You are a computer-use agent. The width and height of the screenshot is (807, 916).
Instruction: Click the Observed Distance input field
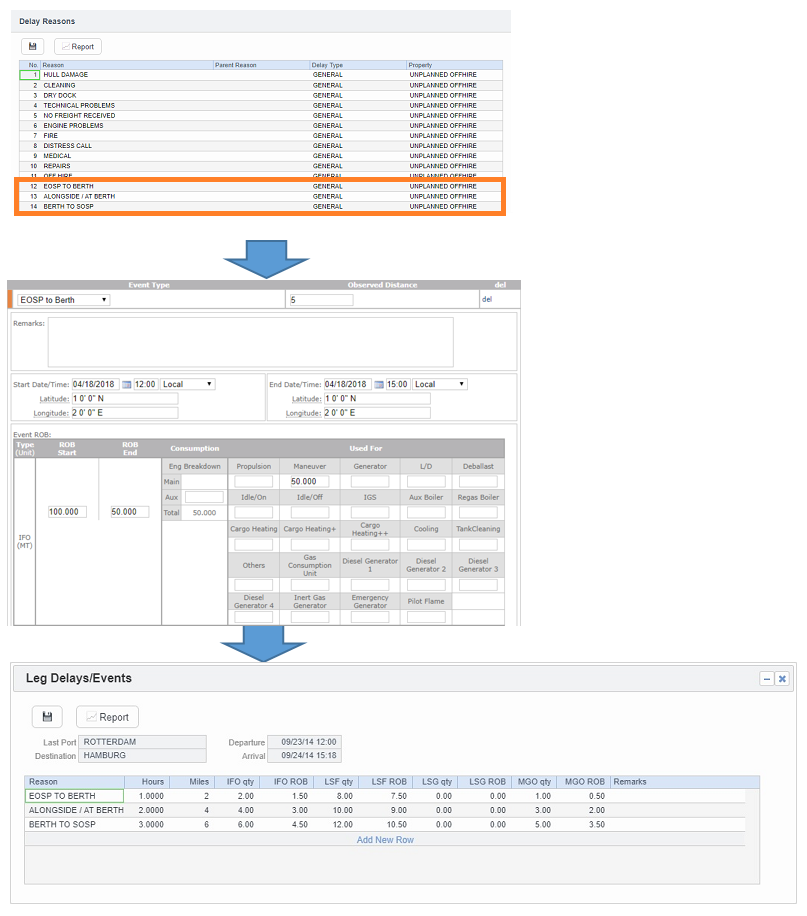(x=320, y=299)
